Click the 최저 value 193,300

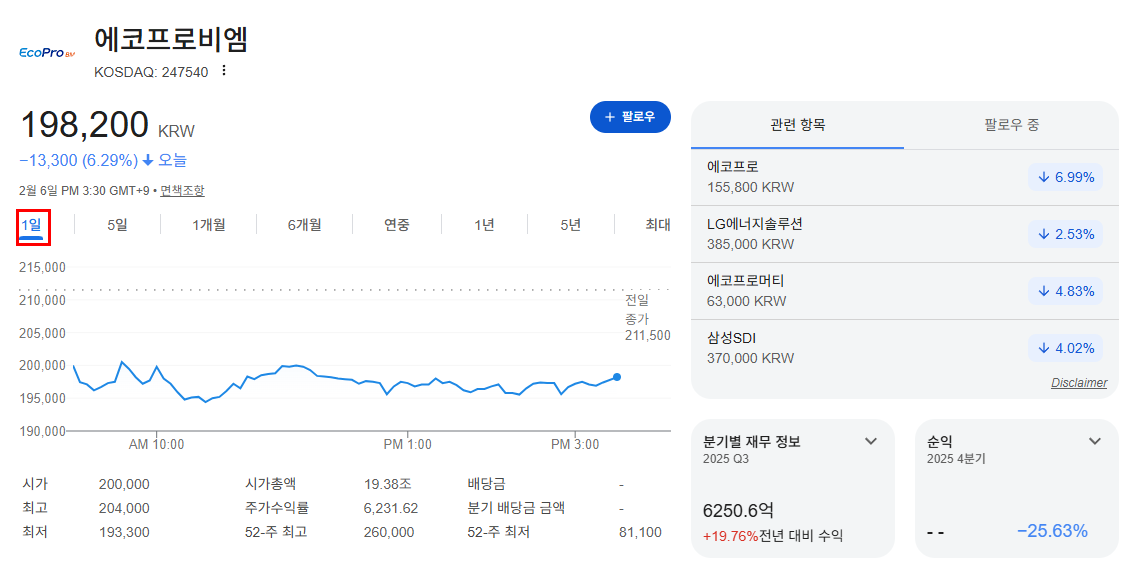point(124,532)
